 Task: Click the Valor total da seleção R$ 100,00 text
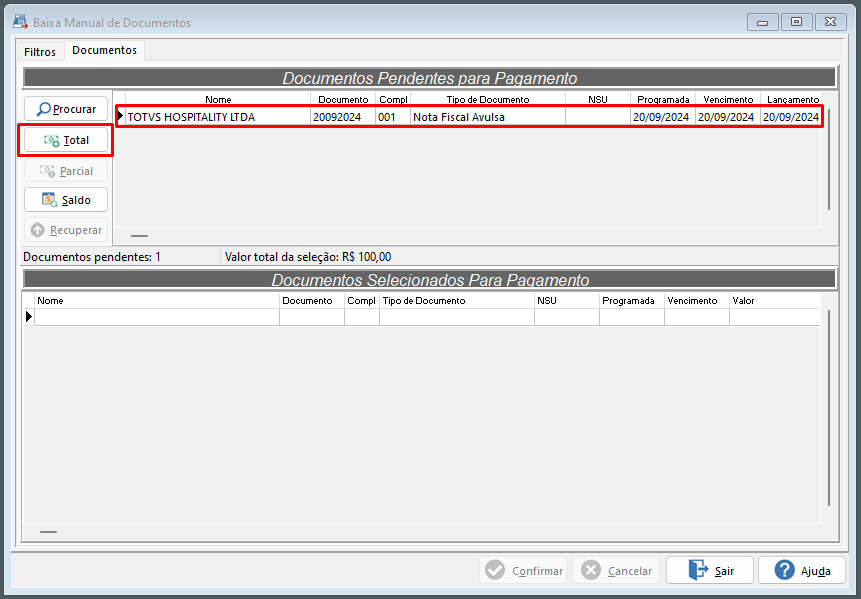(x=308, y=257)
